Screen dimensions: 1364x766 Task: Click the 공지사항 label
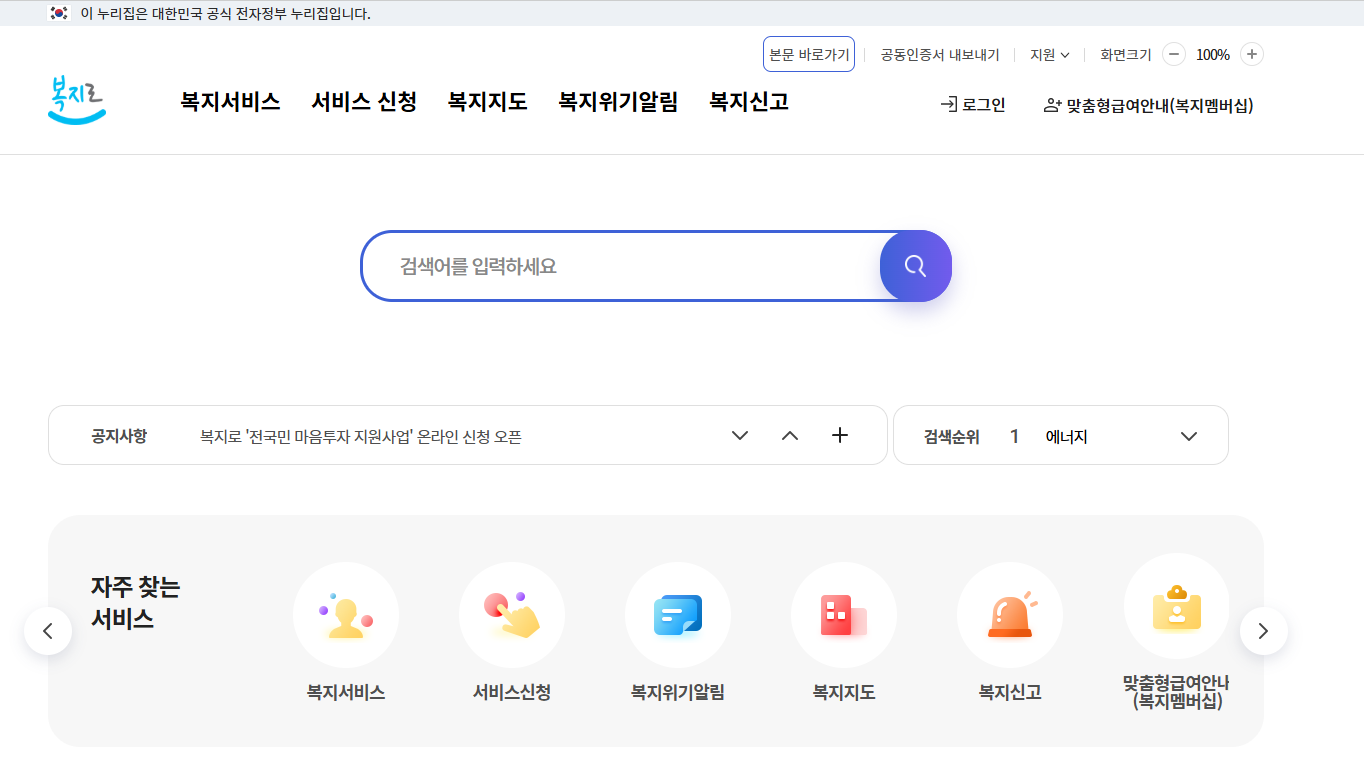coord(119,436)
